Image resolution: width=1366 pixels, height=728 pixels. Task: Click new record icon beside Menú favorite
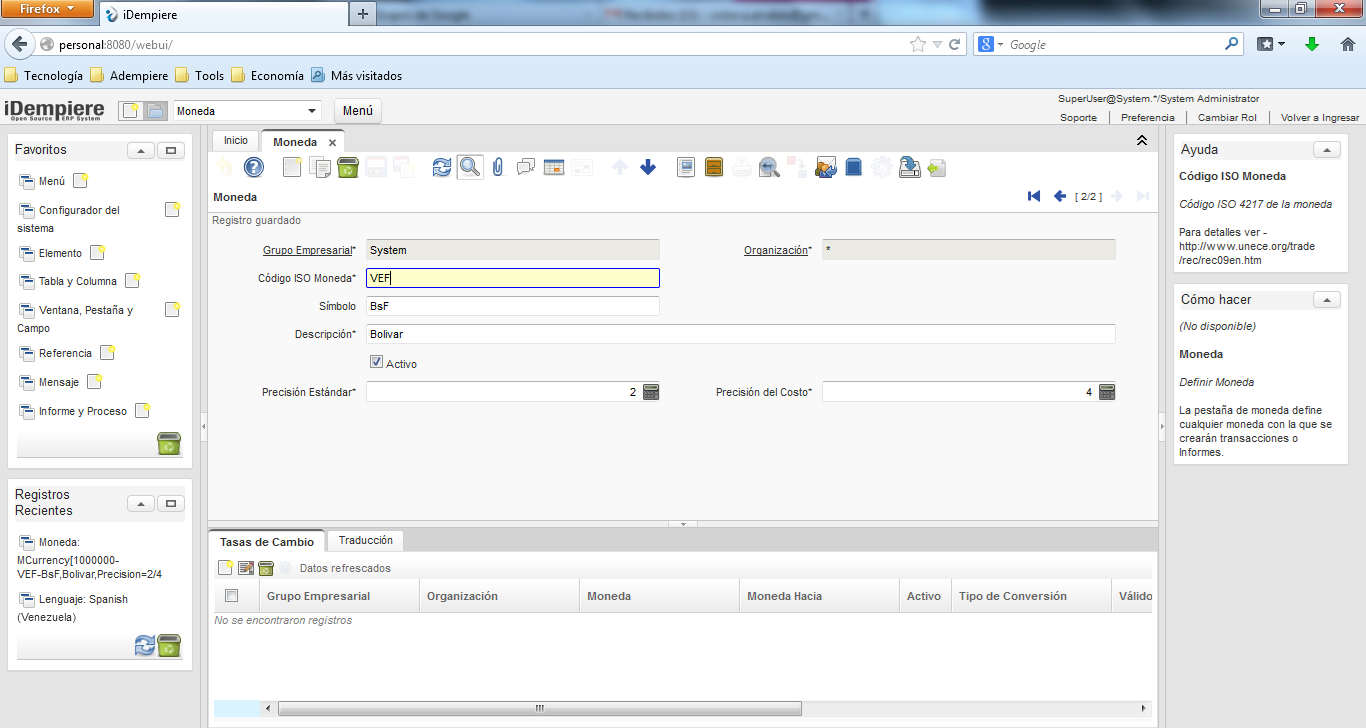tap(81, 181)
